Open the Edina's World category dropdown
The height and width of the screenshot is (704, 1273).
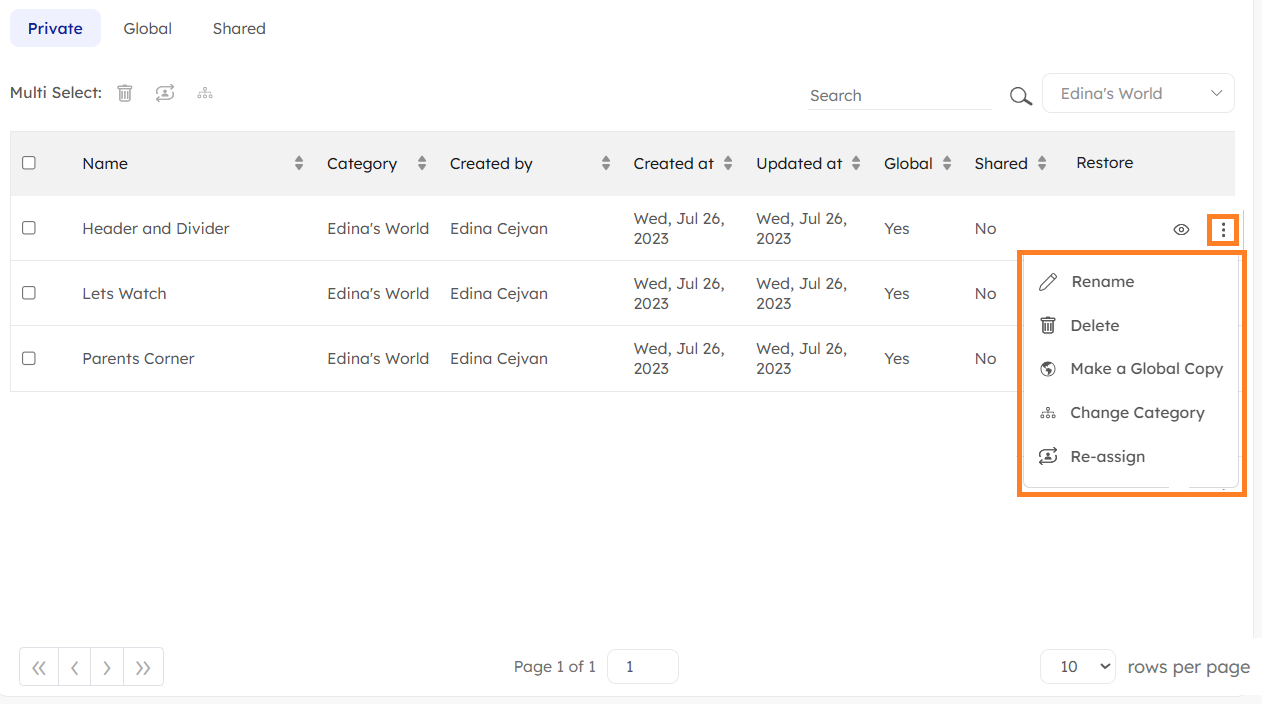(1138, 94)
